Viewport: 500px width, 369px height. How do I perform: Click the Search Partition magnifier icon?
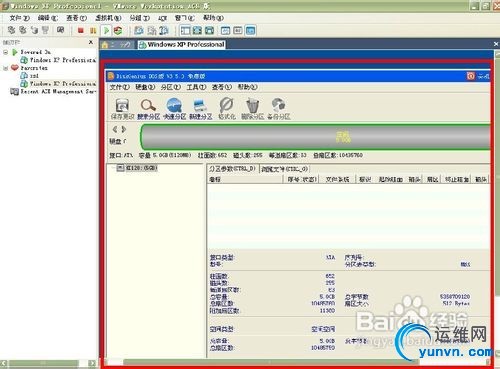click(148, 105)
